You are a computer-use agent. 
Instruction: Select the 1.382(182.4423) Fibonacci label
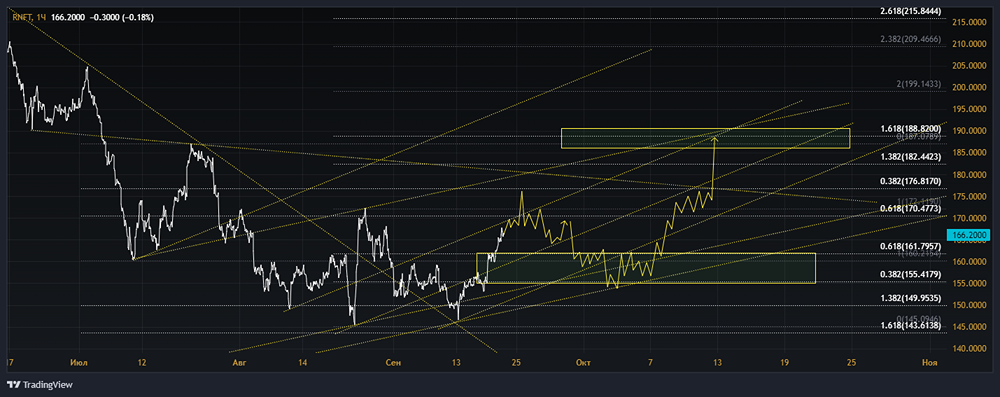[x=910, y=156]
